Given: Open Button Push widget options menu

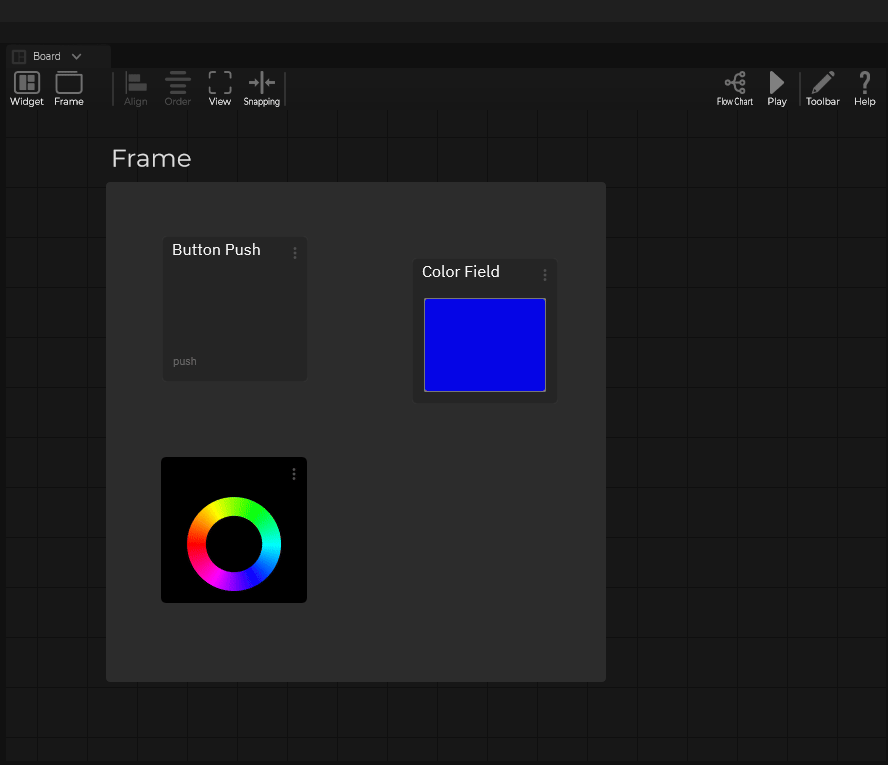Looking at the screenshot, I should click(295, 254).
